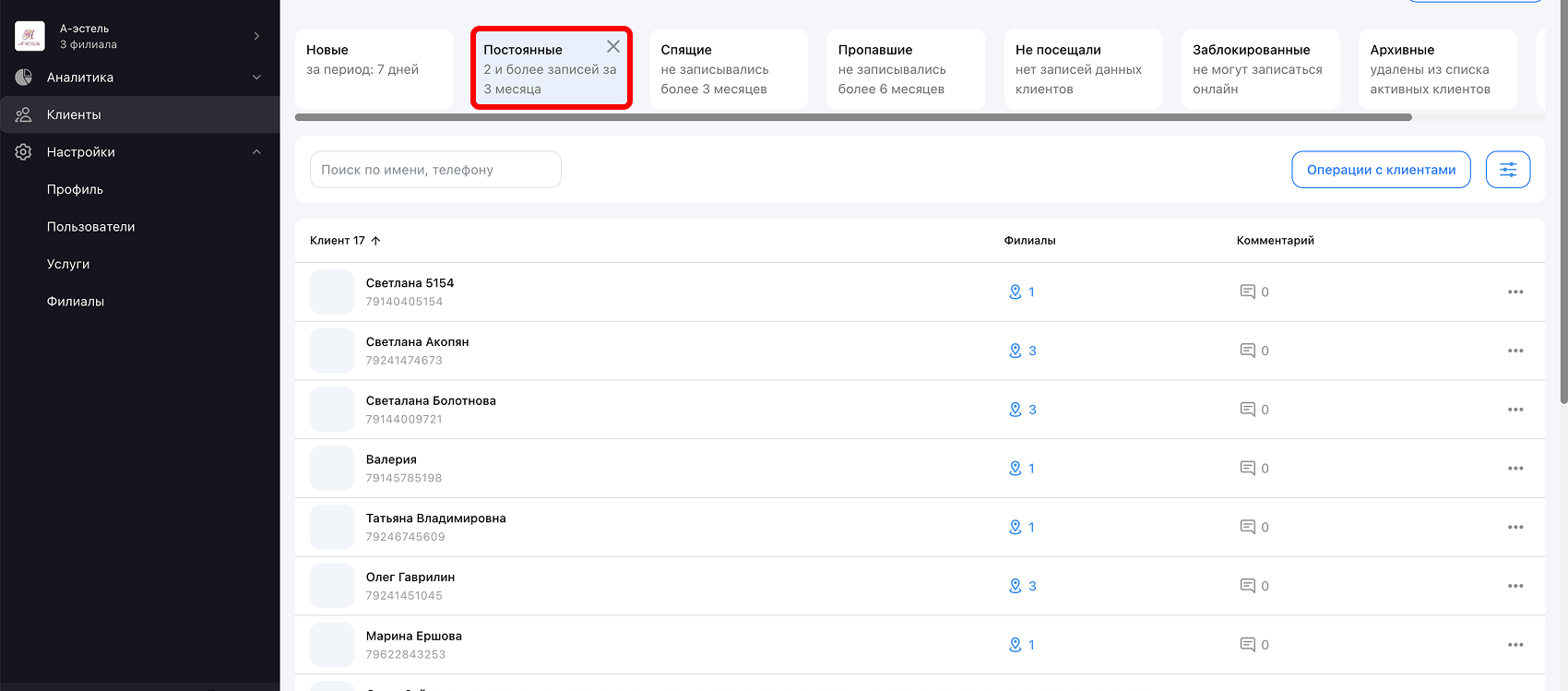This screenshot has width=1568, height=691.
Task: Click branch pin icon for Светлана Акопян
Action: coord(1015,351)
